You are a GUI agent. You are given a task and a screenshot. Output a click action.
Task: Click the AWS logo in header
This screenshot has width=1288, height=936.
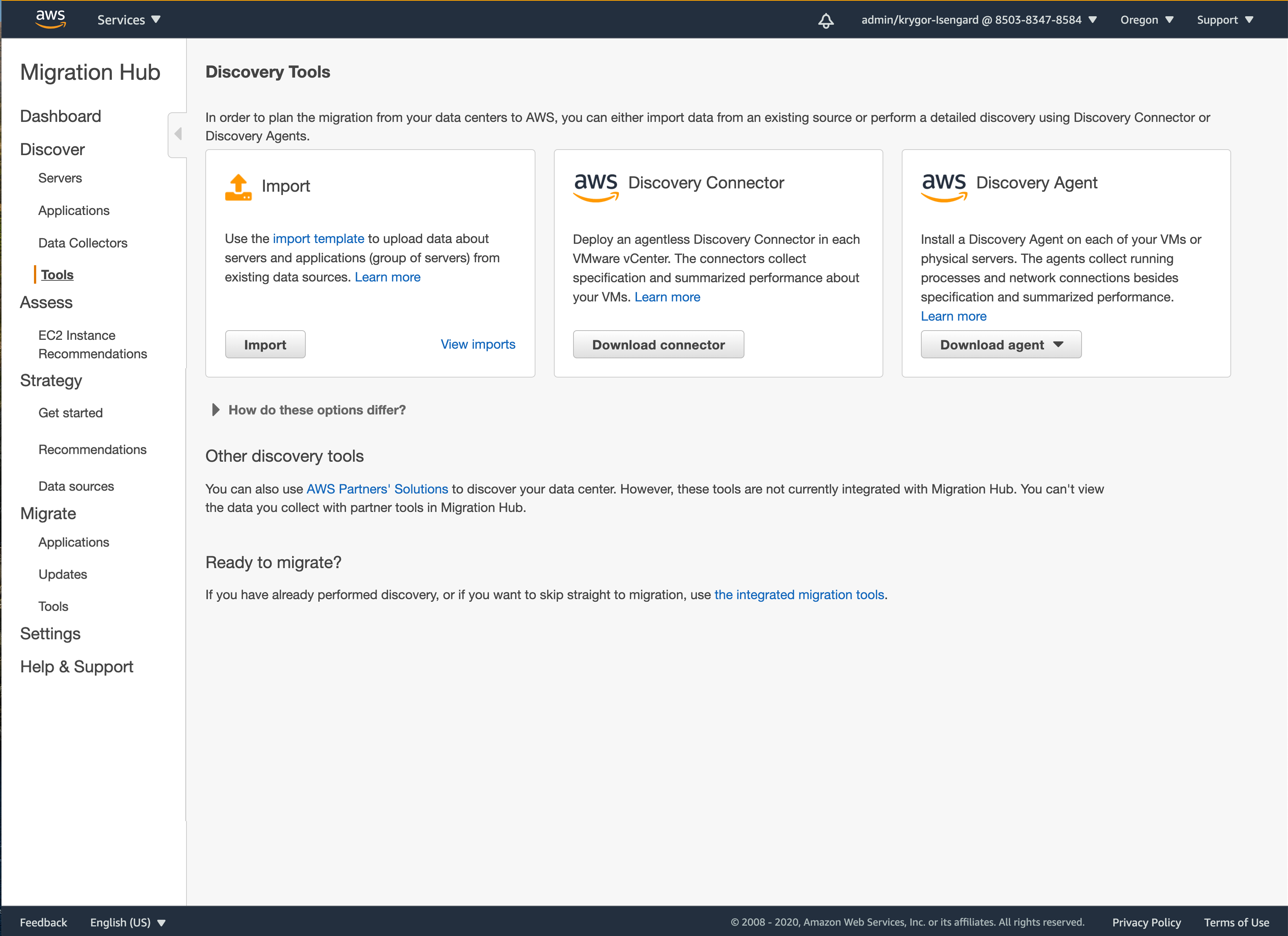51,19
